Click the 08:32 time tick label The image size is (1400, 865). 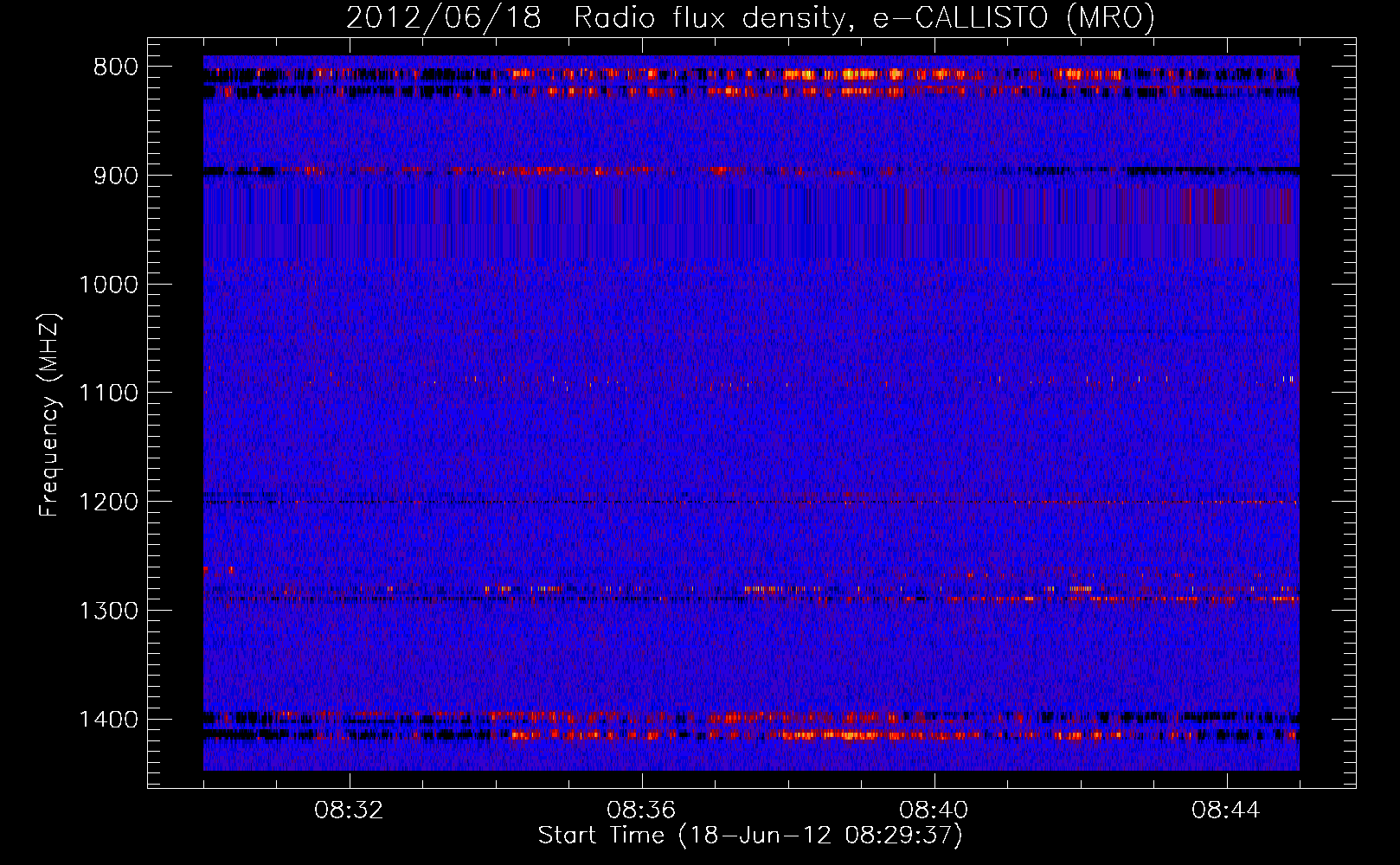(349, 811)
